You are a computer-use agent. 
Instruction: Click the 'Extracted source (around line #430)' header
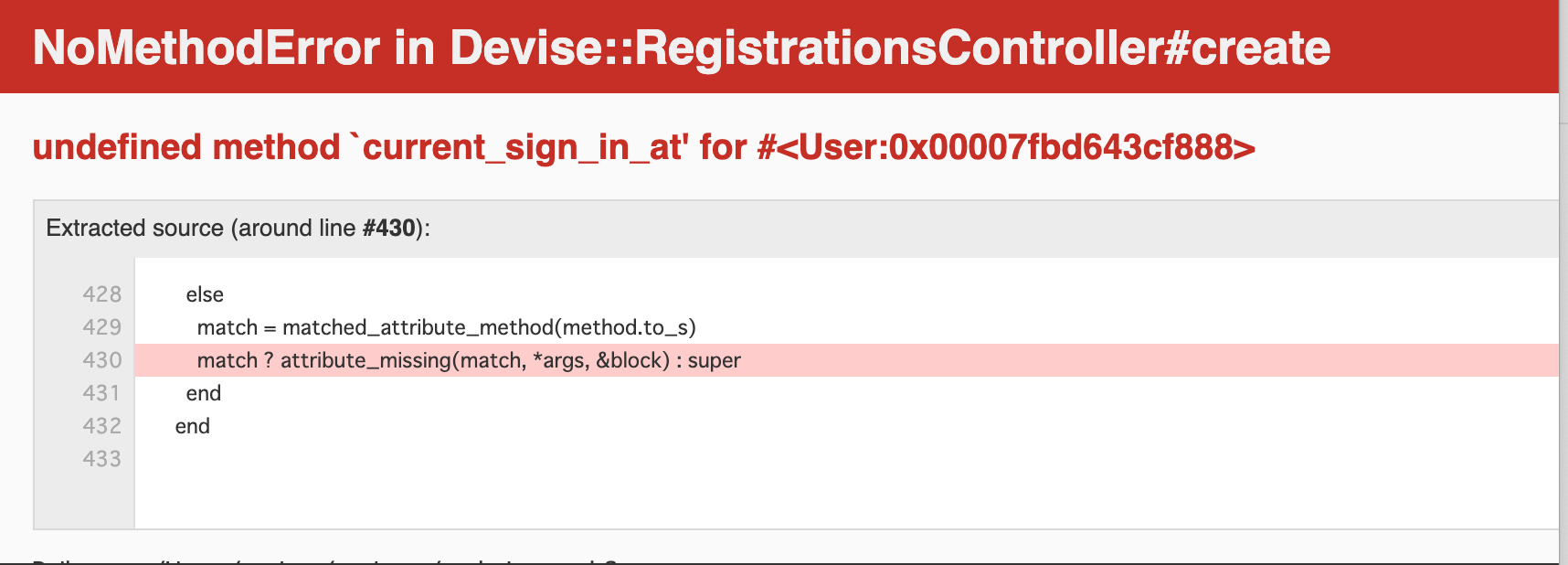tap(238, 228)
